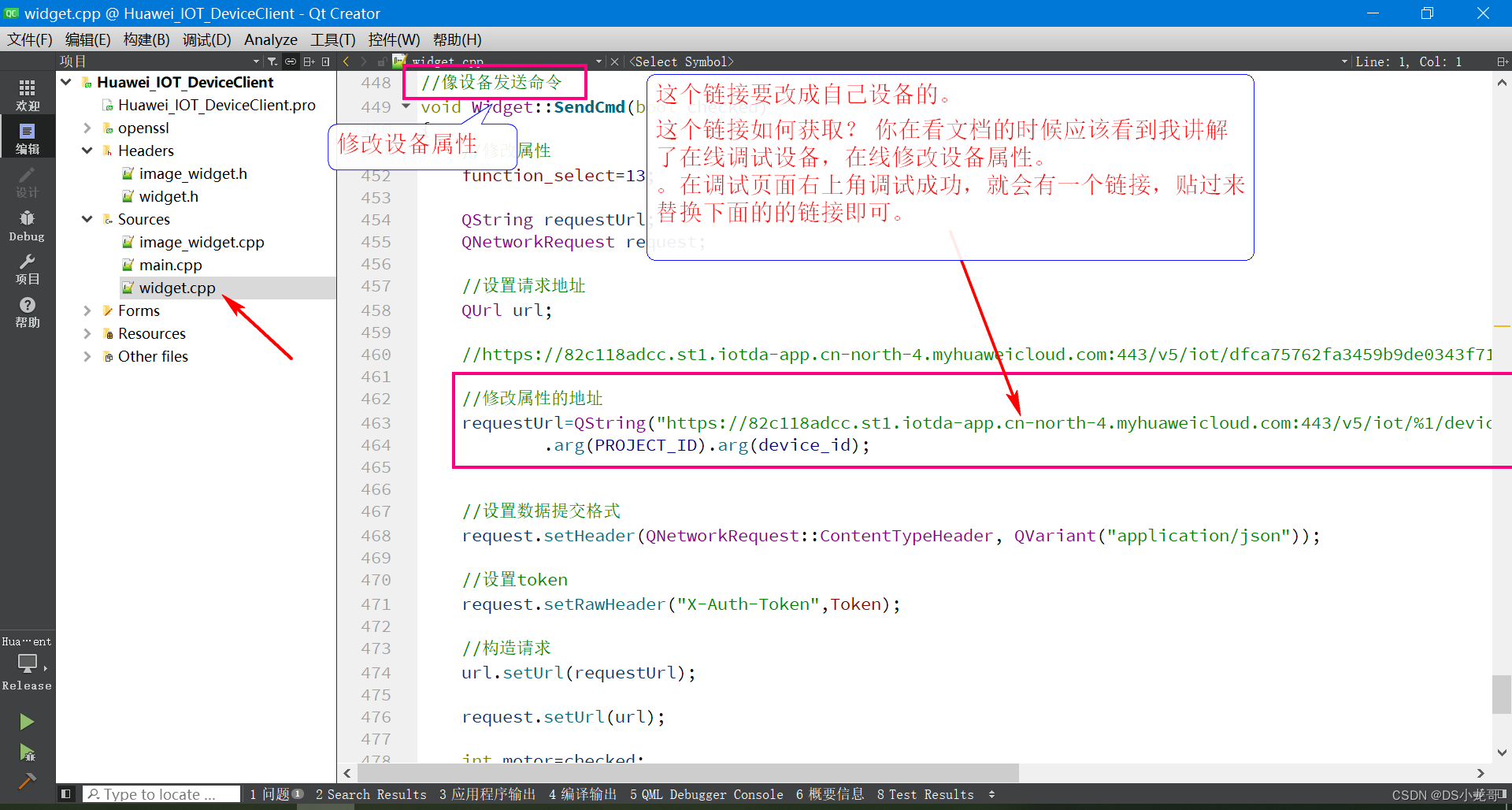Screen dimensions: 1512x810
Task: Toggle the left sidebar visibility
Action: pyautogui.click(x=66, y=794)
